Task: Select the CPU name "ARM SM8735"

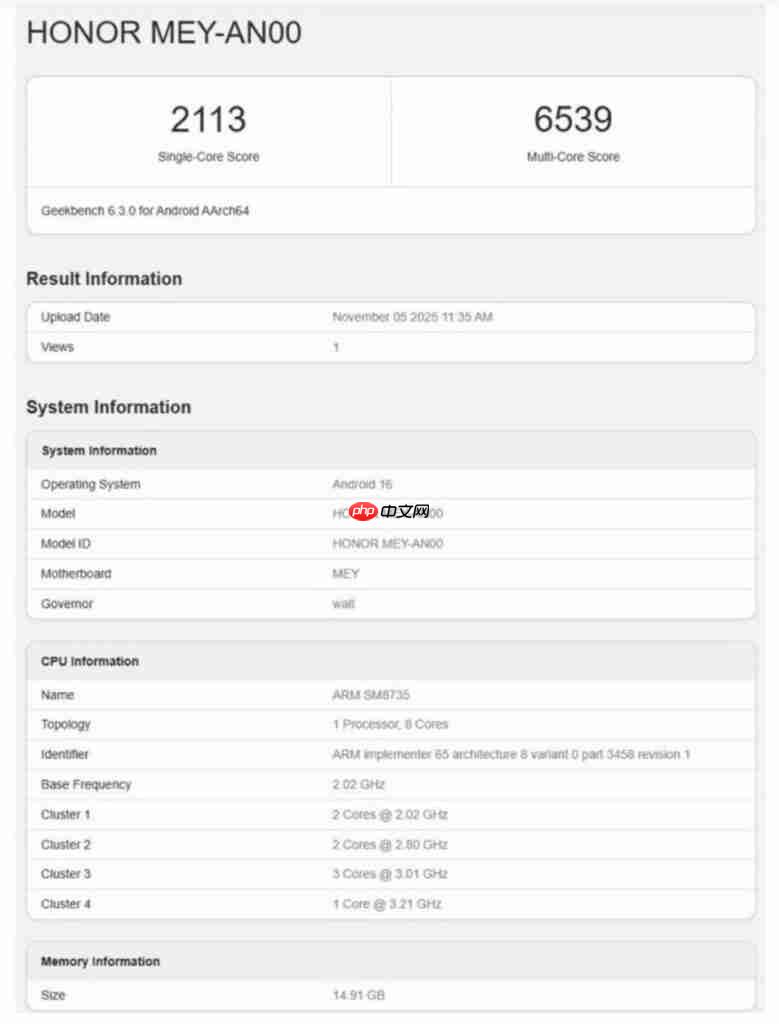Action: click(371, 696)
